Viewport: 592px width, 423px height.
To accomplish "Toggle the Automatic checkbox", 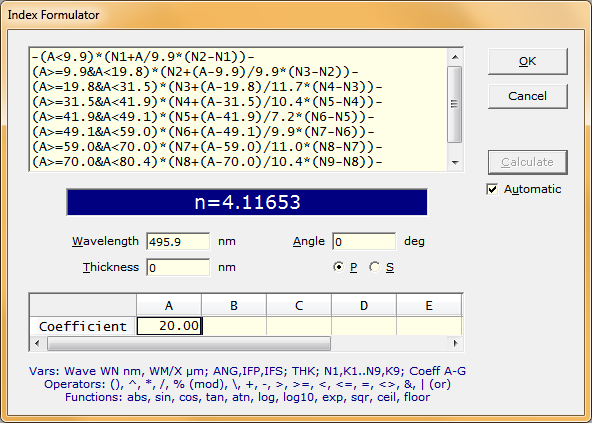I will (492, 189).
